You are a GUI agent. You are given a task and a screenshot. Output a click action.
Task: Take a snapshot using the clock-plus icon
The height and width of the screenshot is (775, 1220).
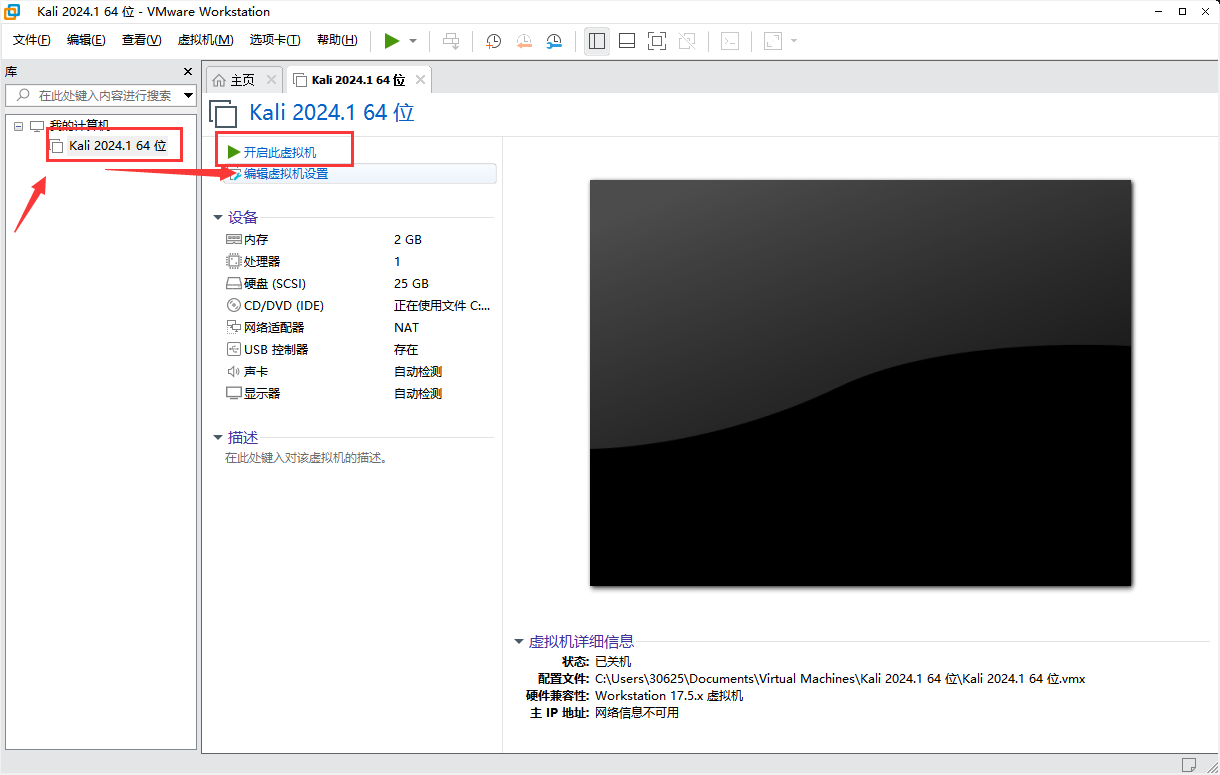point(493,40)
